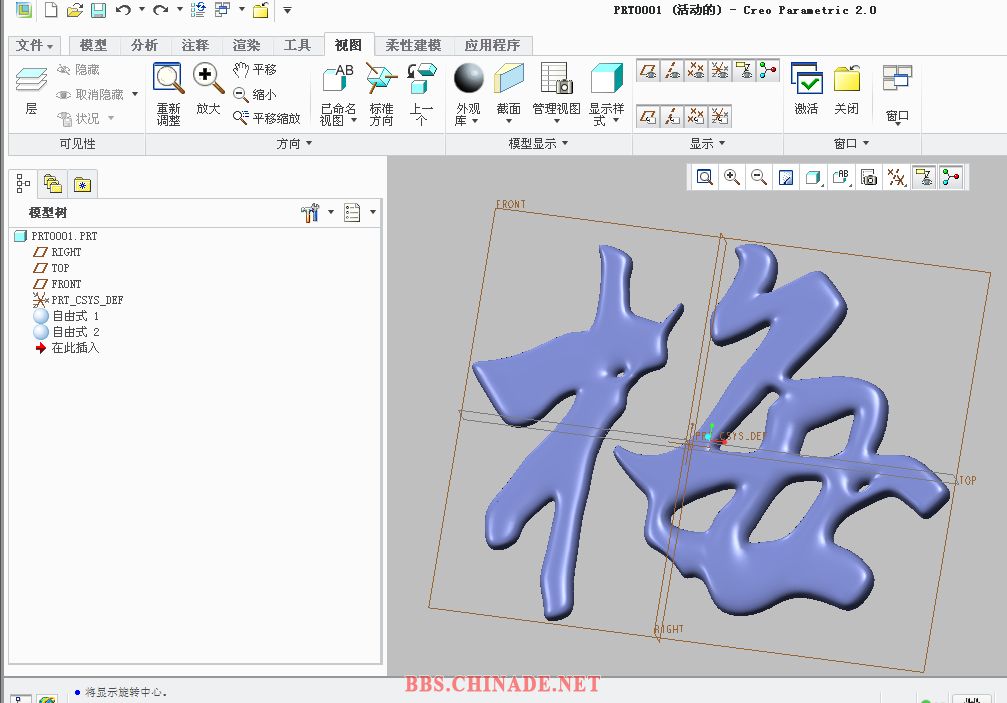
Task: Open the 层 (Layers) tool
Action: pos(31,91)
